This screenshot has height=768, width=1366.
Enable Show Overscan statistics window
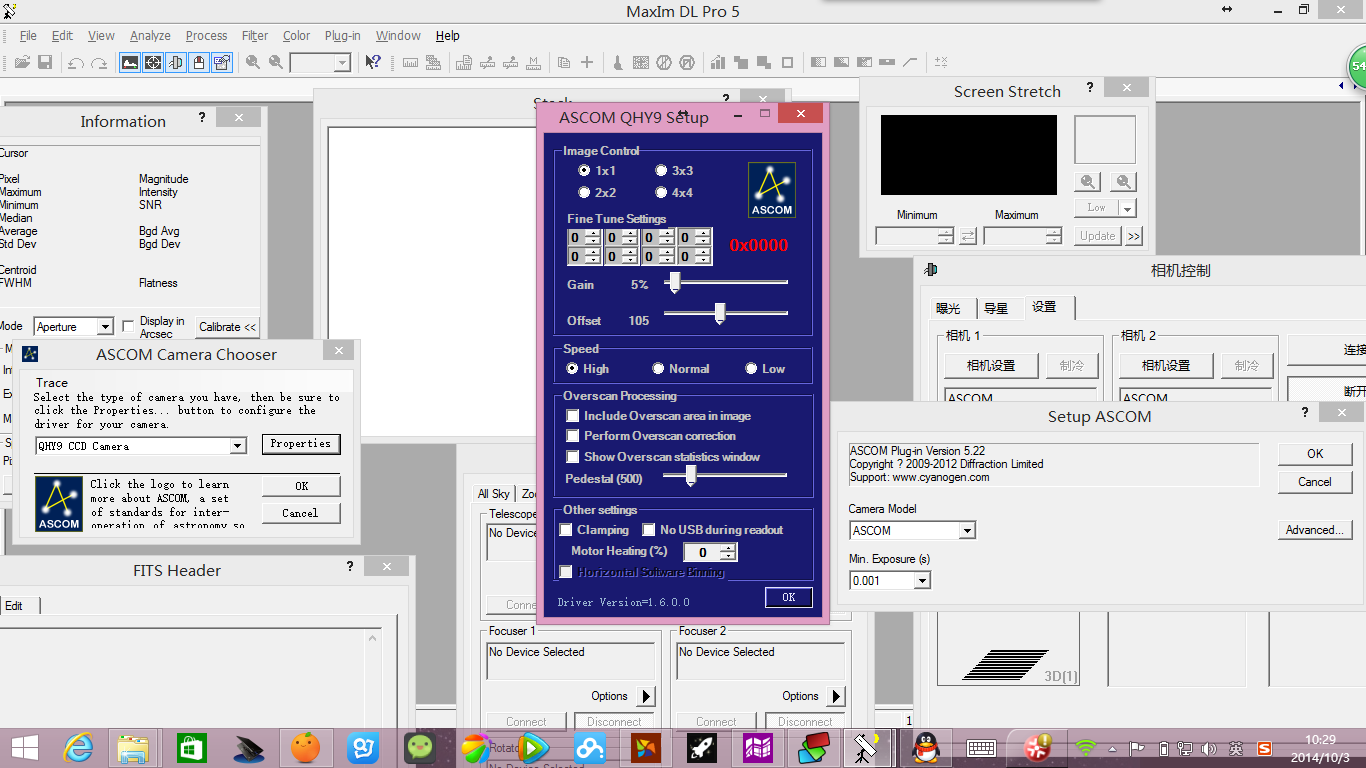click(x=573, y=457)
